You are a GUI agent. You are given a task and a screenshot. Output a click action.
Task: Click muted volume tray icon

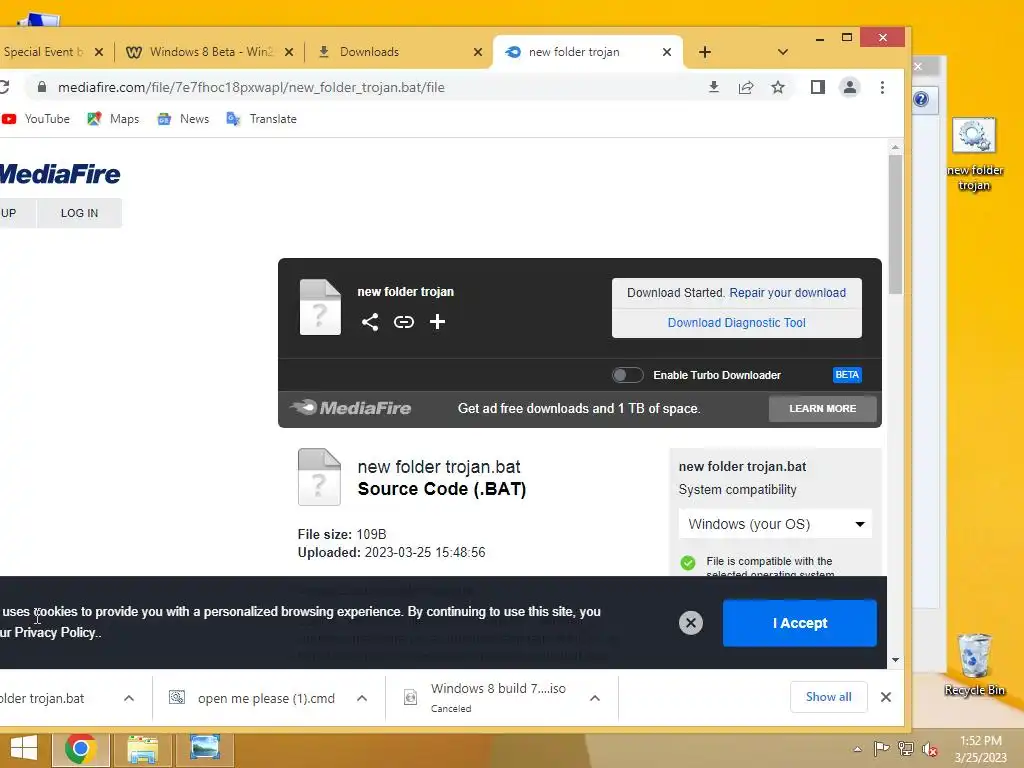pos(929,749)
